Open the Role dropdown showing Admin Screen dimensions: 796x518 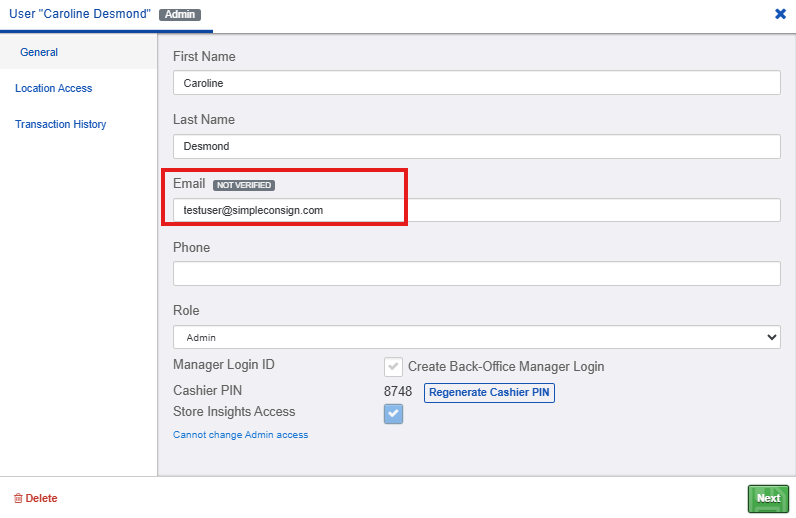coord(476,337)
